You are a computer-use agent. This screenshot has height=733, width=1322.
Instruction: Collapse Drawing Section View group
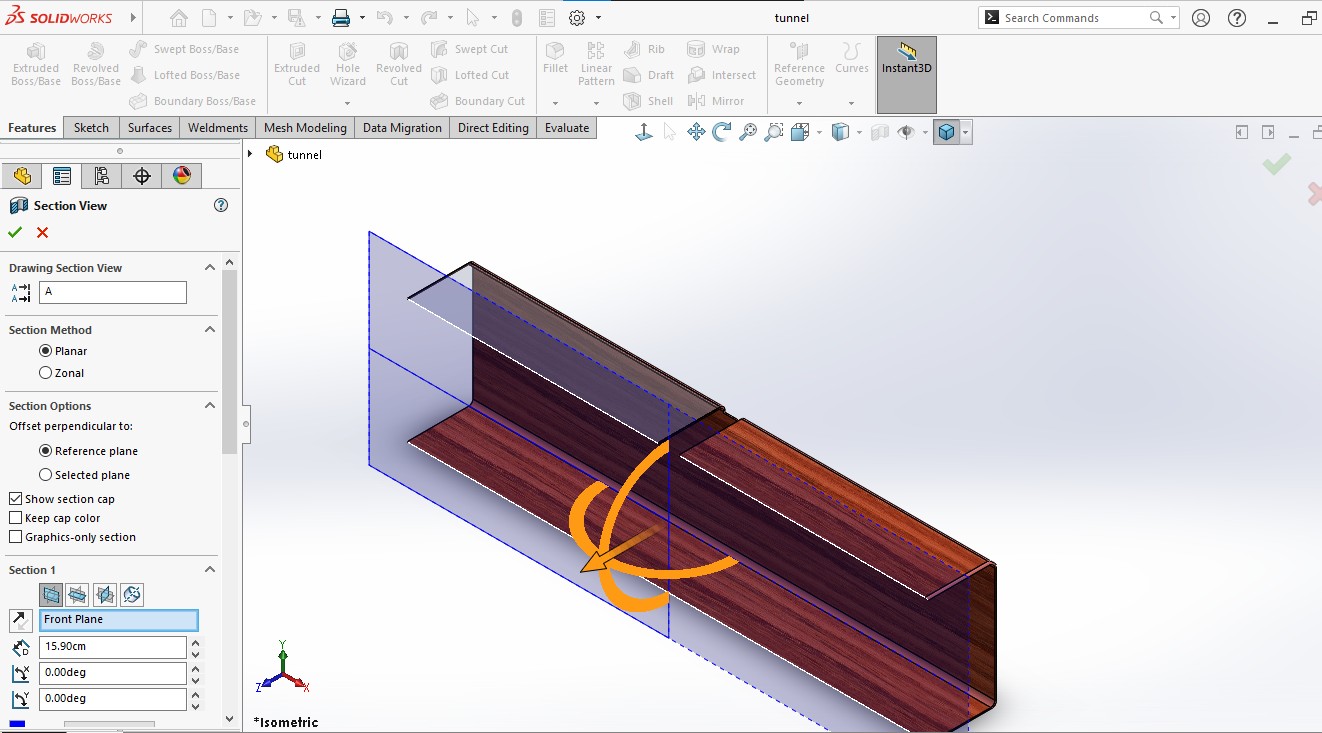point(210,268)
